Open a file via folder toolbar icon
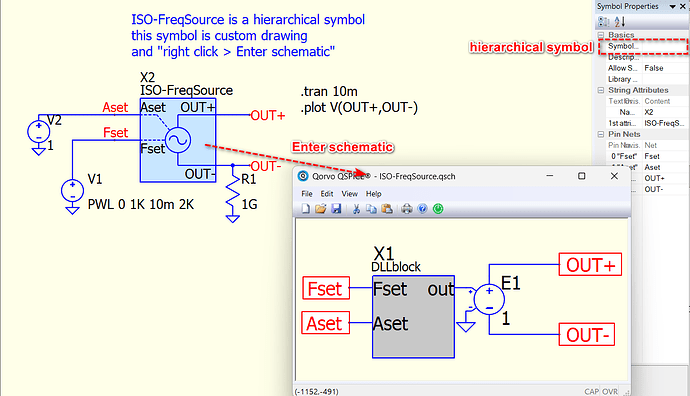This screenshot has width=690, height=396. pos(321,209)
